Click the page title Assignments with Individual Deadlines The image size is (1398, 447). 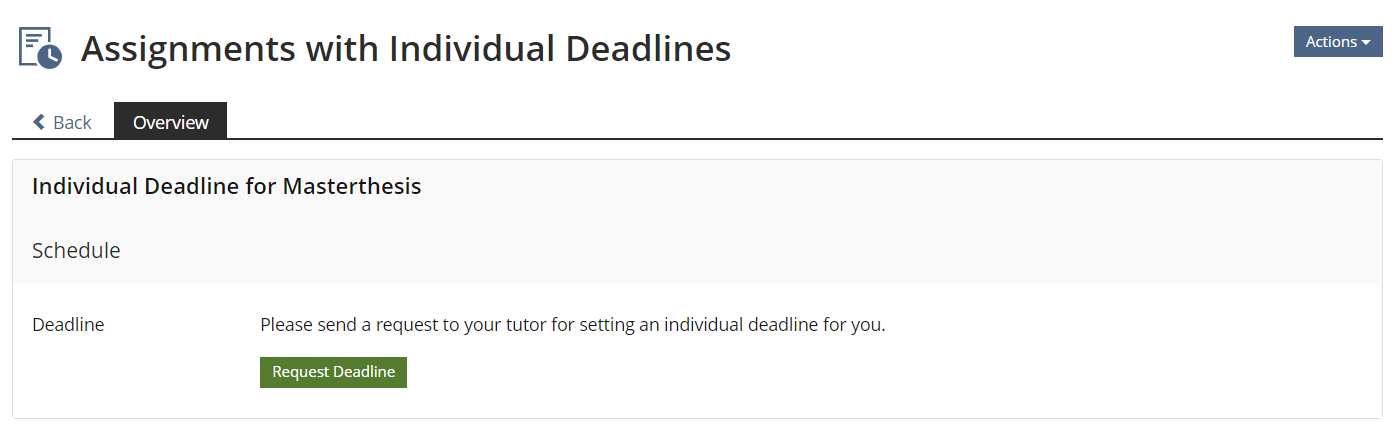tap(406, 48)
